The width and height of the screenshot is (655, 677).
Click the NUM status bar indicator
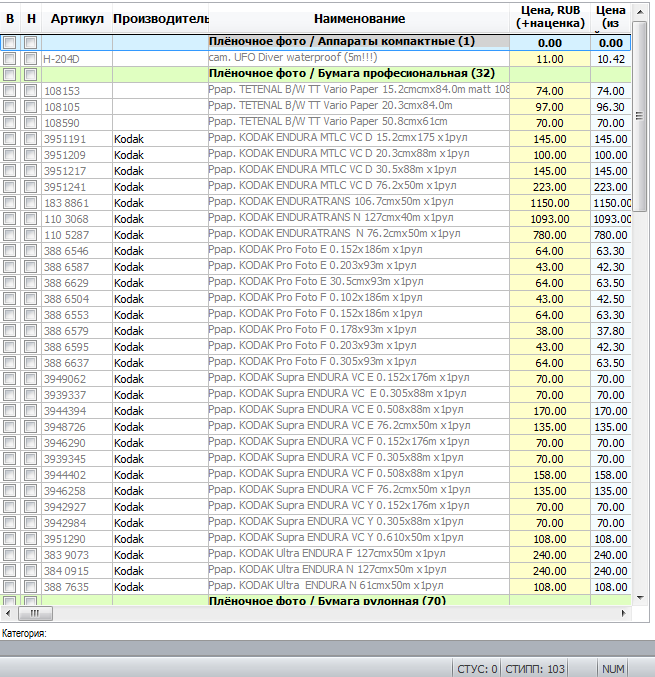click(x=613, y=669)
